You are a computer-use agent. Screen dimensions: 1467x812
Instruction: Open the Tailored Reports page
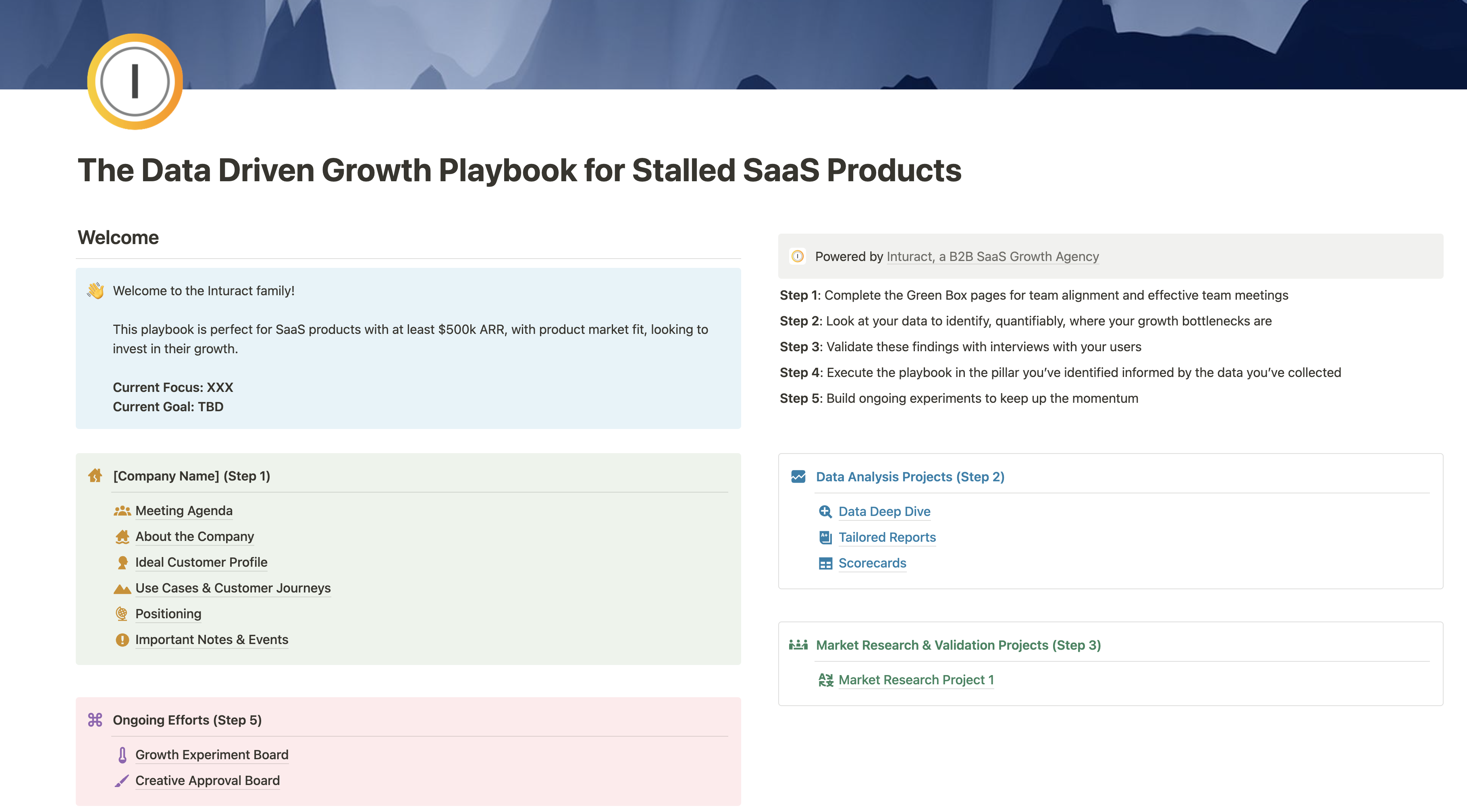887,537
